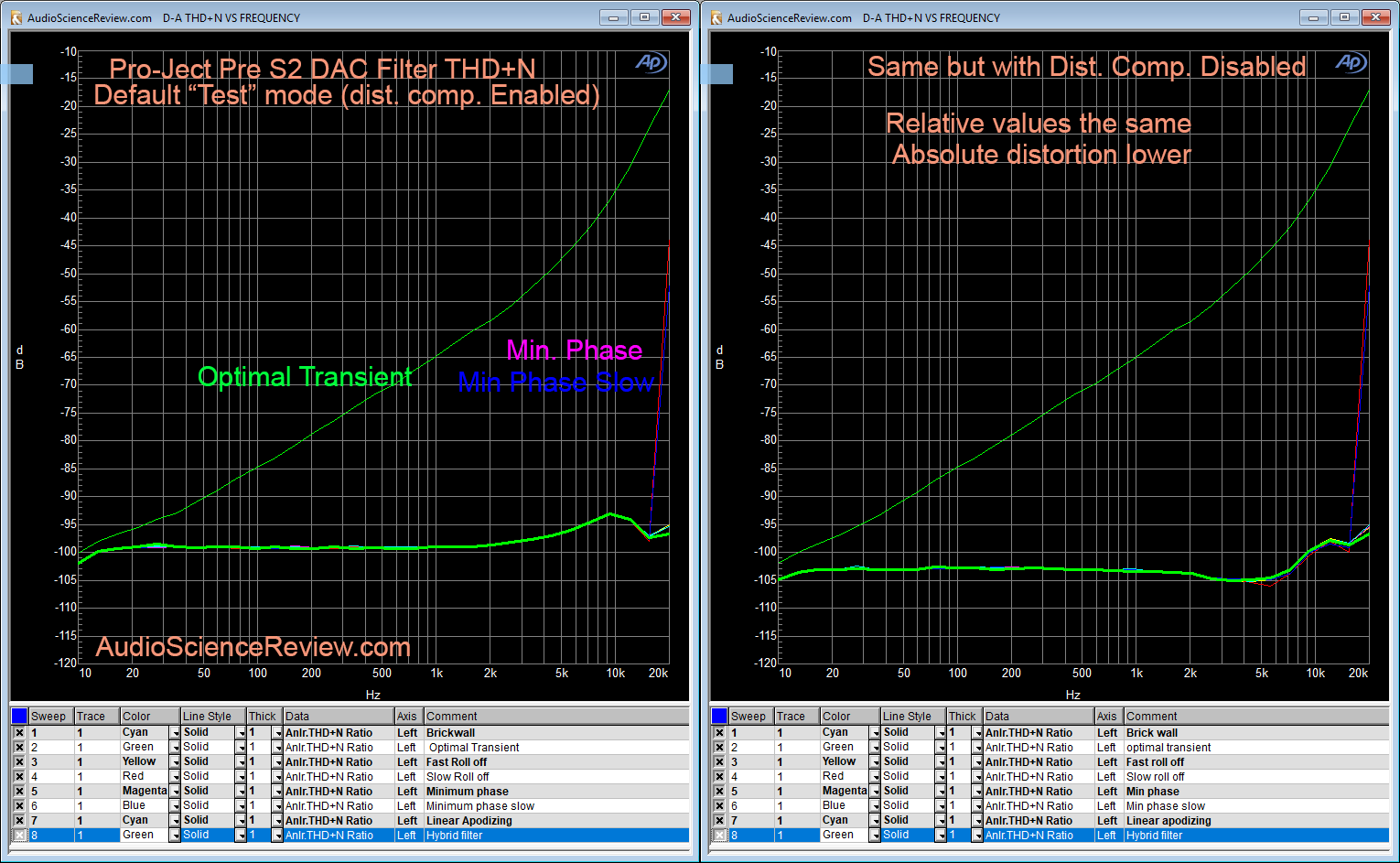Maximize the left THD+N window
Viewport: 1400px width, 863px height.
point(644,17)
